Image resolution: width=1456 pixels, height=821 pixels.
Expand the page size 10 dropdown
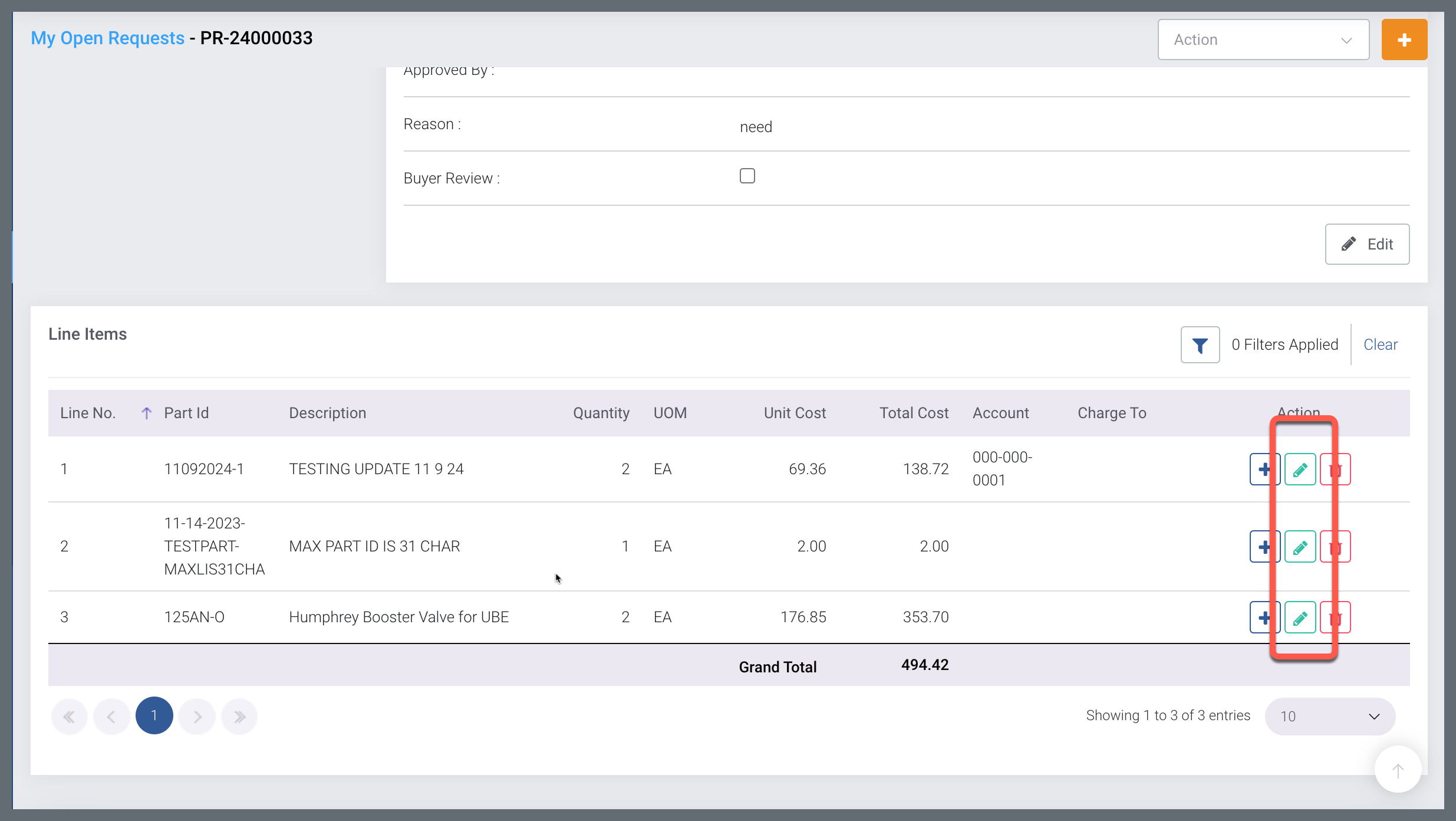1329,716
